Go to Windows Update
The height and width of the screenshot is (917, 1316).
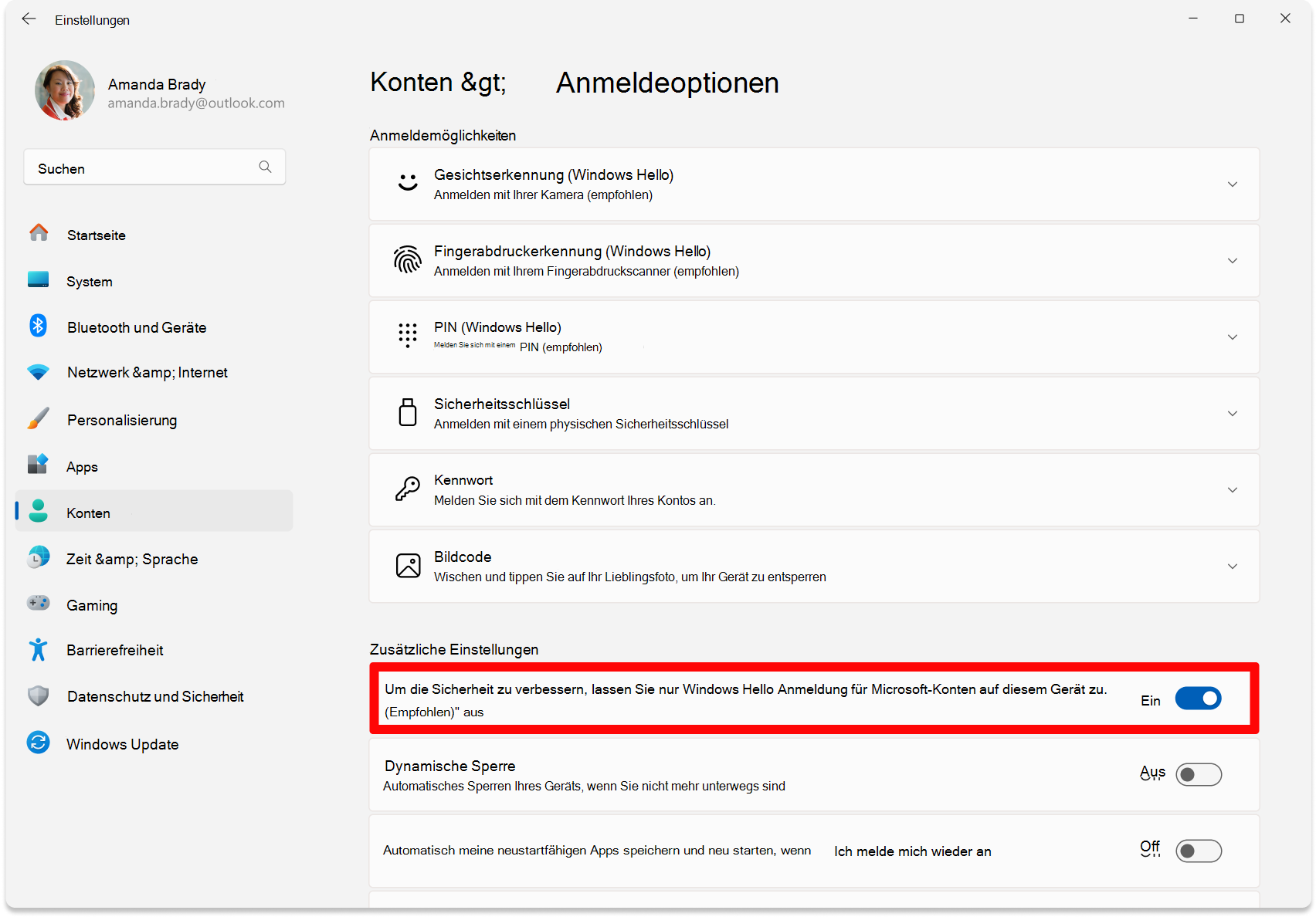coord(154,744)
